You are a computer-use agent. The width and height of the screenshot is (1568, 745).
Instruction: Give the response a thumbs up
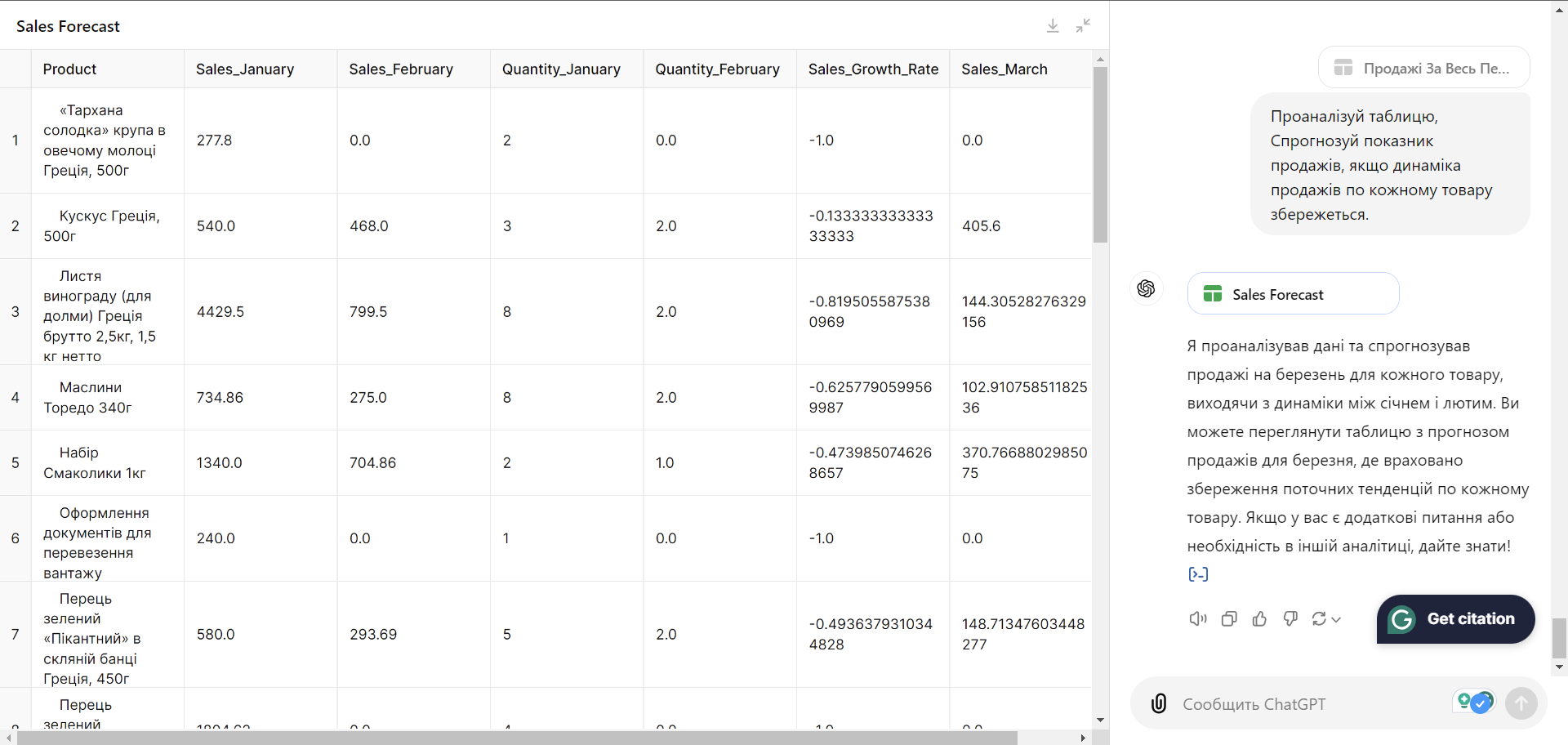(1259, 619)
